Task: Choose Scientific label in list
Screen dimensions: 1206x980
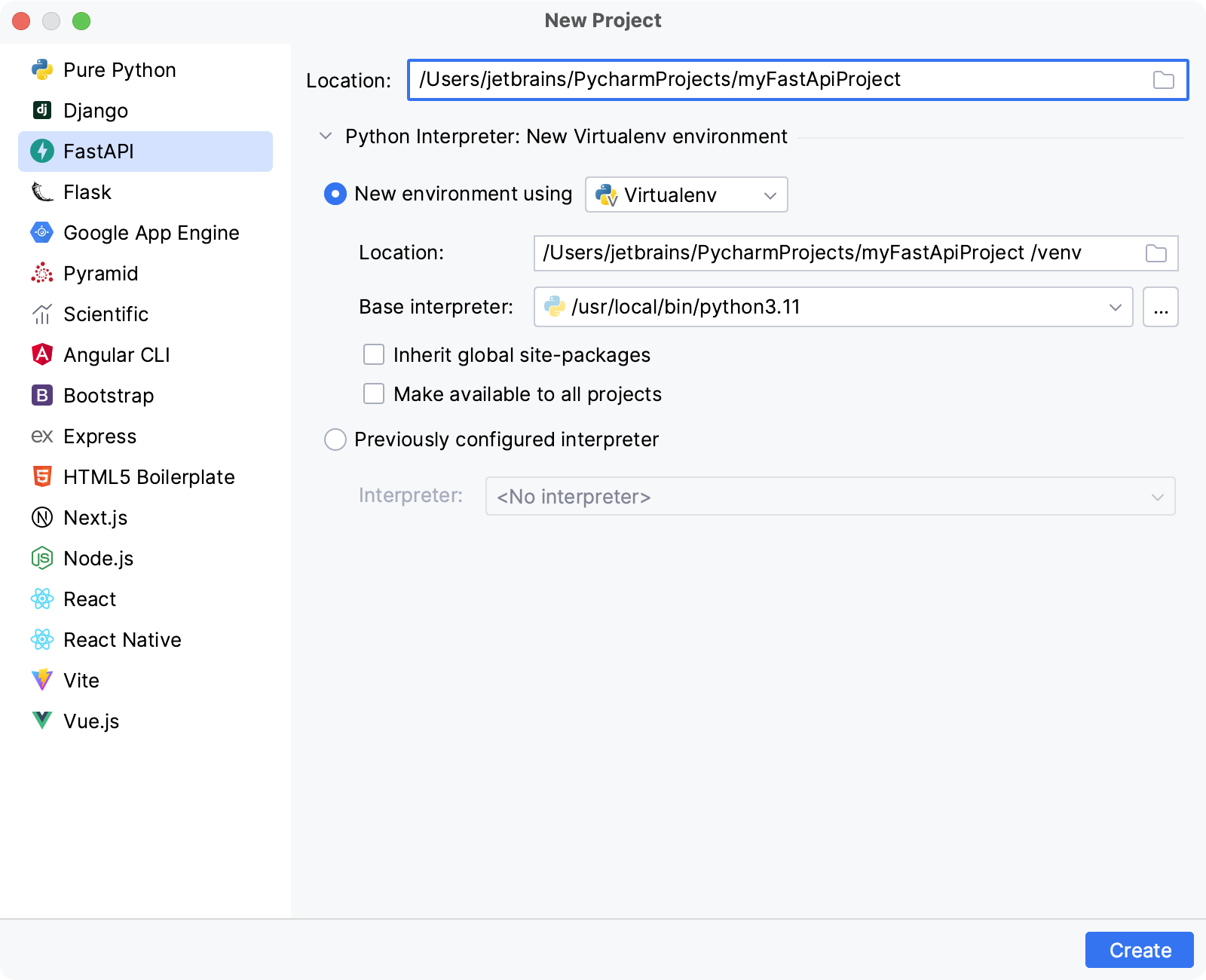Action: click(x=106, y=314)
